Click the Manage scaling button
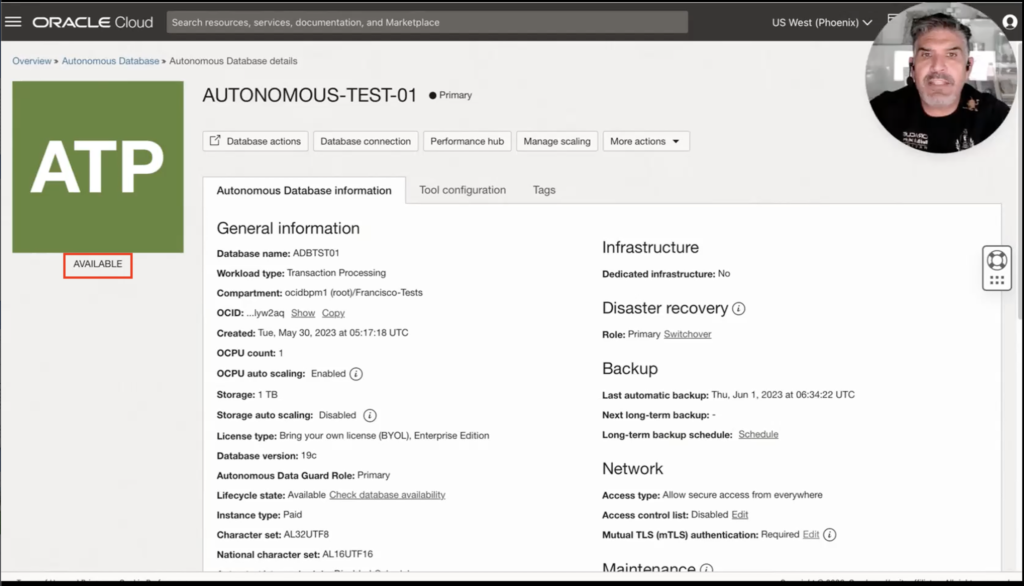The height and width of the screenshot is (586, 1024). (557, 141)
